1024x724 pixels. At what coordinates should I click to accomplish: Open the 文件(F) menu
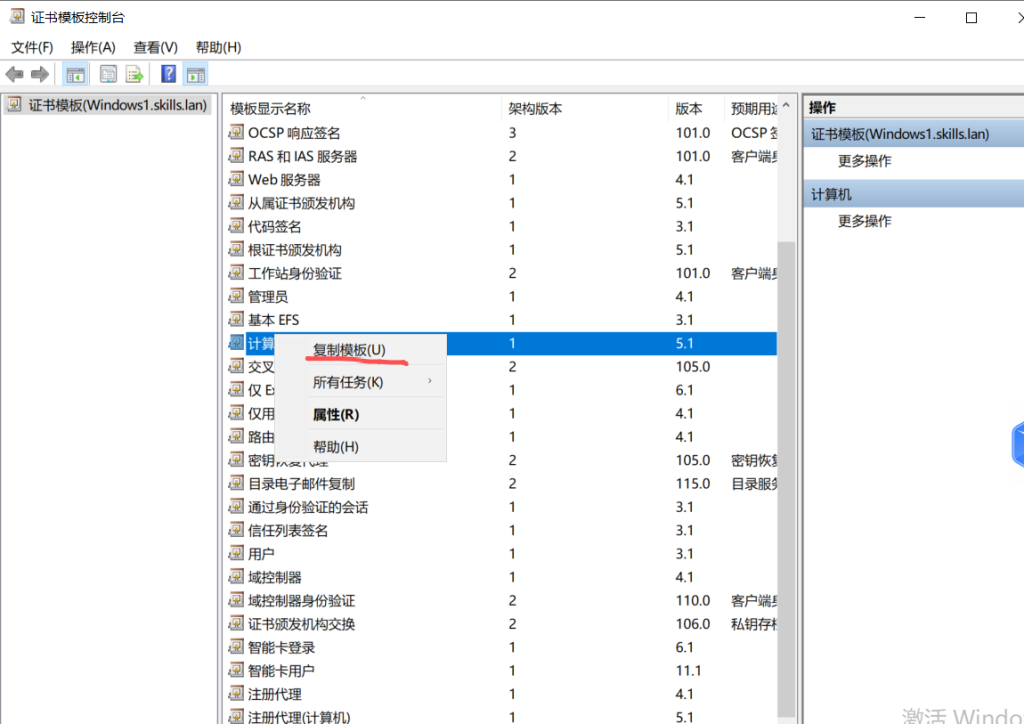coord(32,47)
